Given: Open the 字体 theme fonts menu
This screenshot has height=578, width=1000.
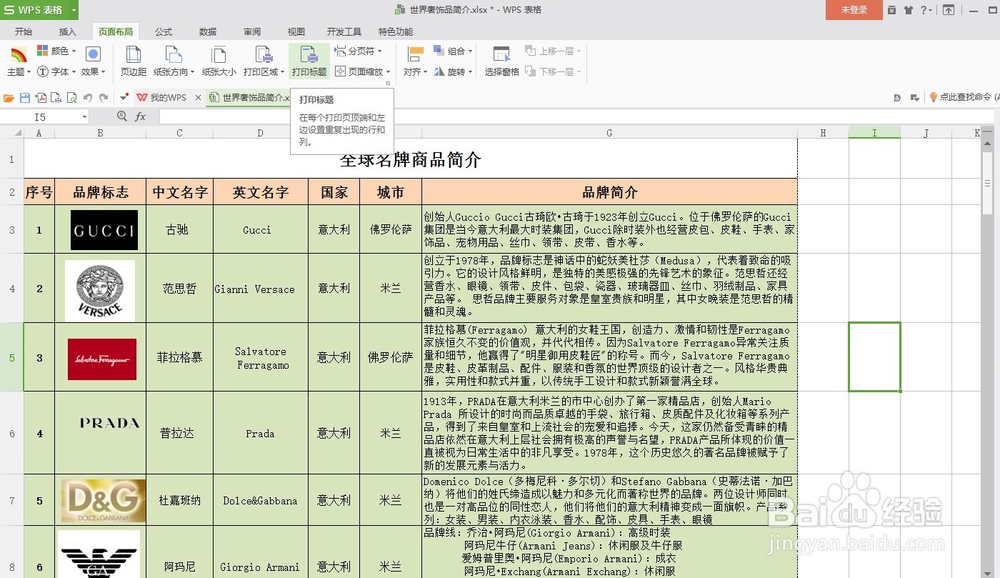Looking at the screenshot, I should [x=56, y=71].
